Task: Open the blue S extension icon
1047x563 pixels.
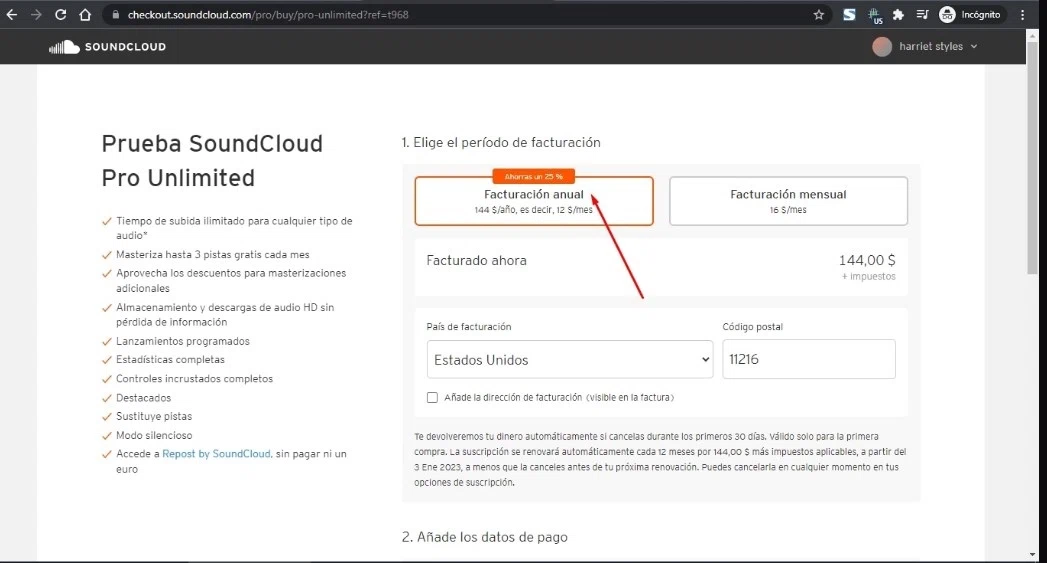Action: 849,15
